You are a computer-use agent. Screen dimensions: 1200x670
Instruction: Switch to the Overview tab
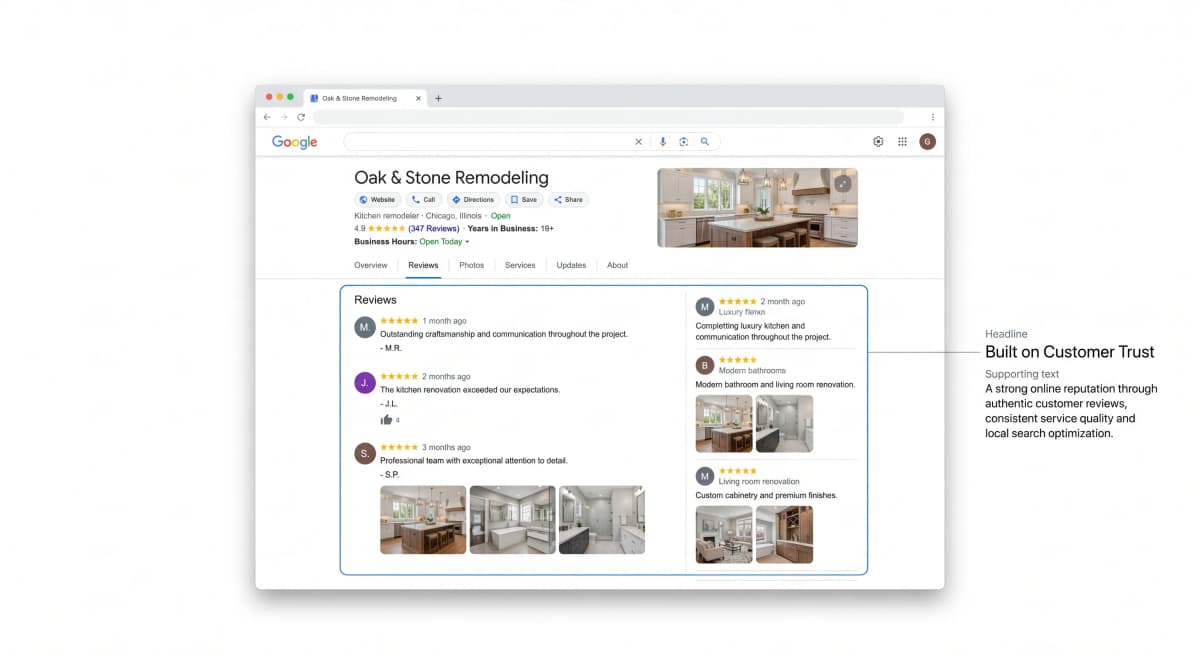click(x=370, y=265)
